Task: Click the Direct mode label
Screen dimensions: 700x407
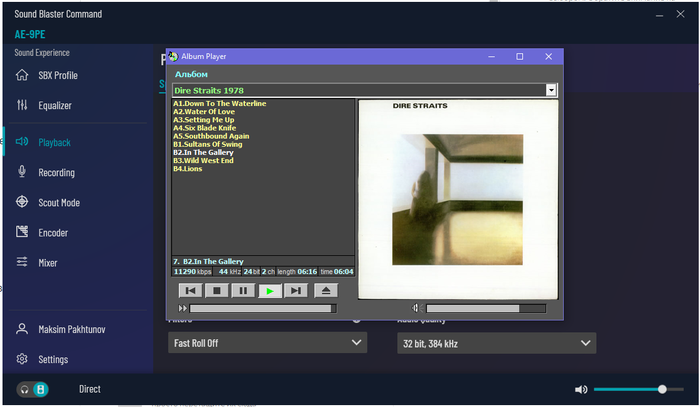Action: click(90, 389)
